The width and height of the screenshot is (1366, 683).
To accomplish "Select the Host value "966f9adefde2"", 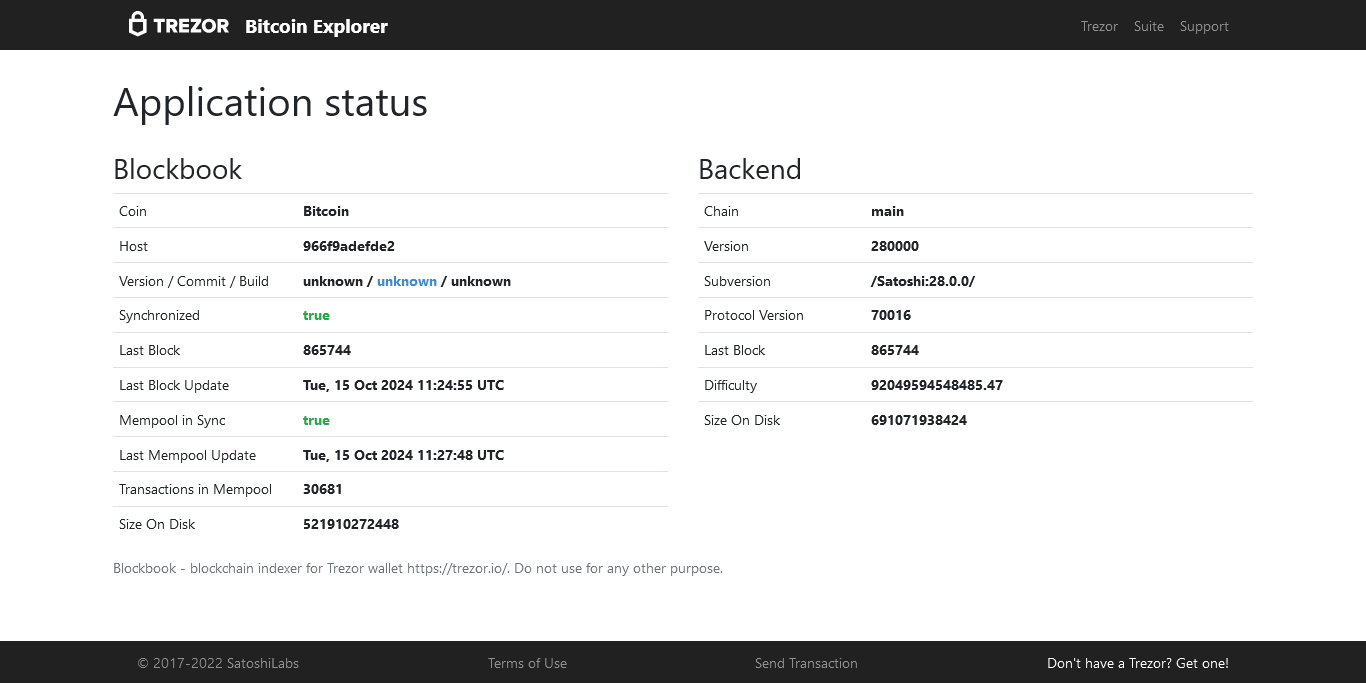I will pos(349,246).
